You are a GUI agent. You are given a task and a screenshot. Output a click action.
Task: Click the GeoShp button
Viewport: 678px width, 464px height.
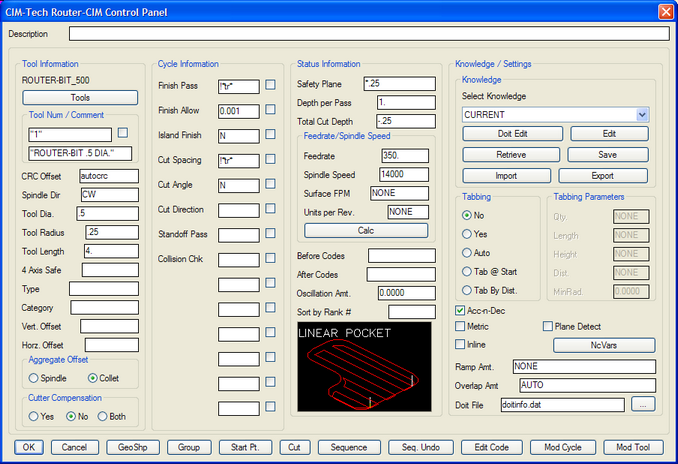pyautogui.click(x=133, y=447)
